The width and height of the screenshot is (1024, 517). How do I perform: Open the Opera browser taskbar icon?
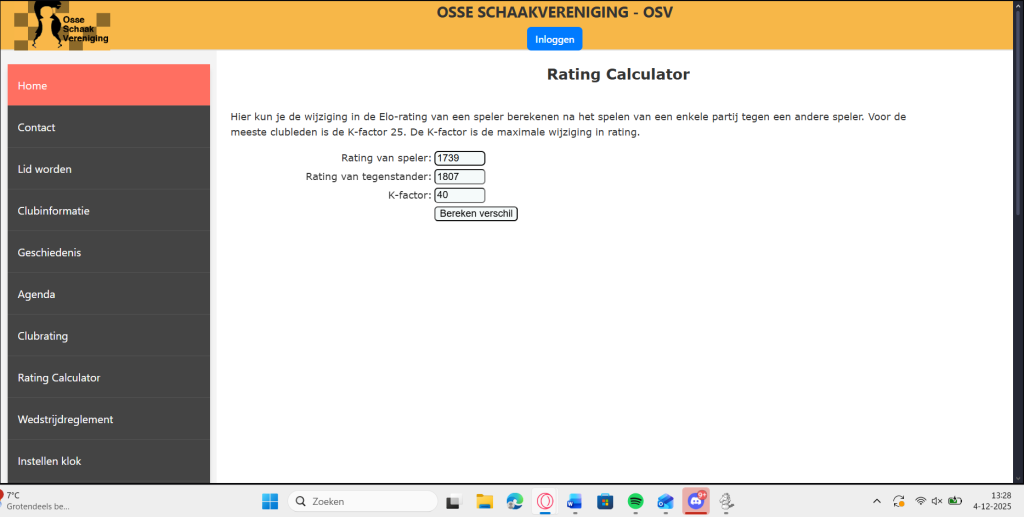545,501
